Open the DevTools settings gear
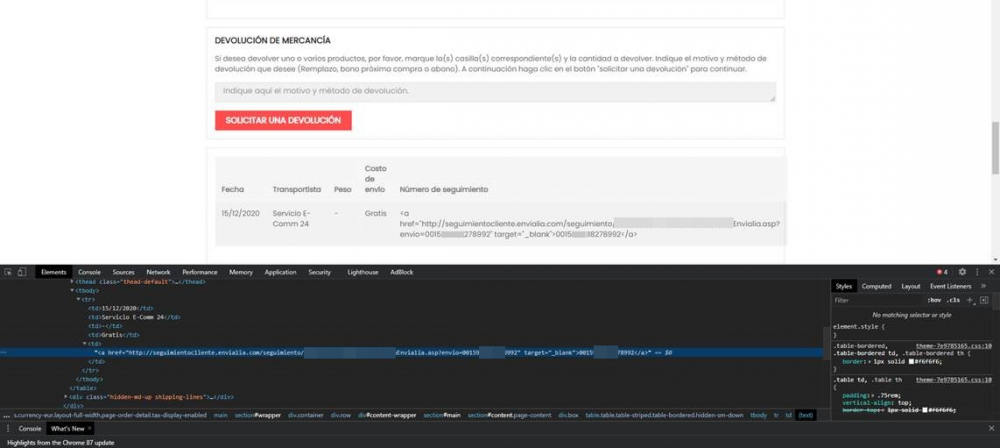The image size is (1000, 448). 962,272
